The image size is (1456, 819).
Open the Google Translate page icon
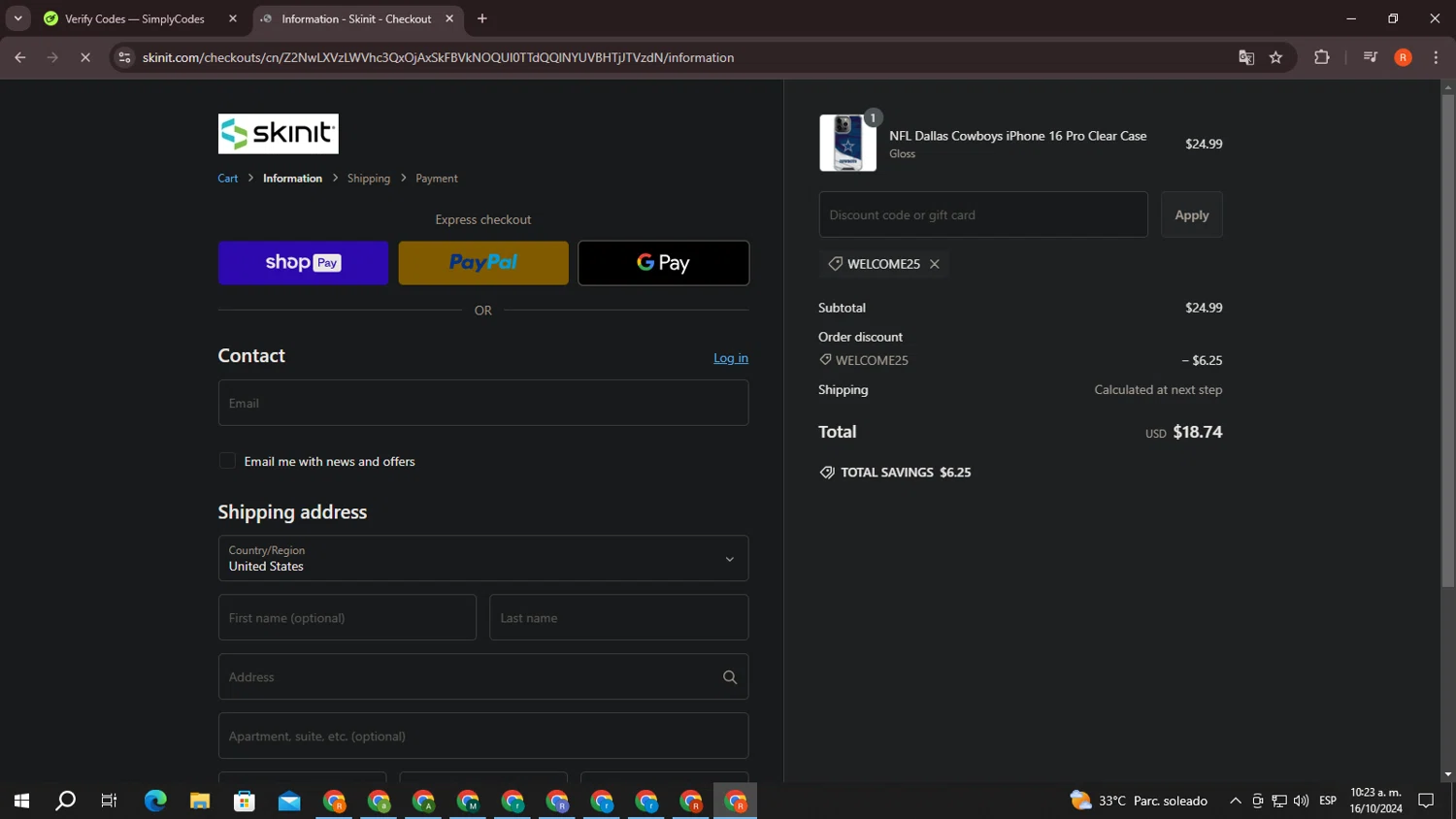[x=1246, y=57]
